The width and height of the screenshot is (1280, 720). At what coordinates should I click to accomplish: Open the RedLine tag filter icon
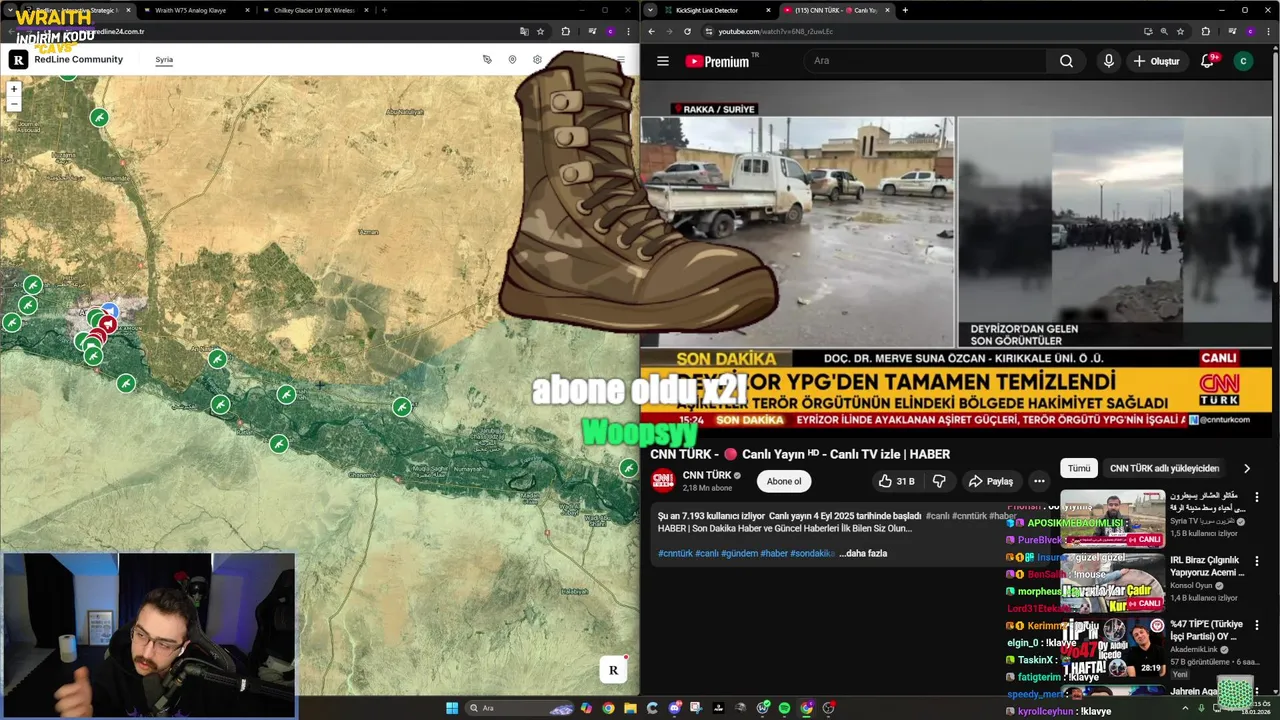pos(487,60)
